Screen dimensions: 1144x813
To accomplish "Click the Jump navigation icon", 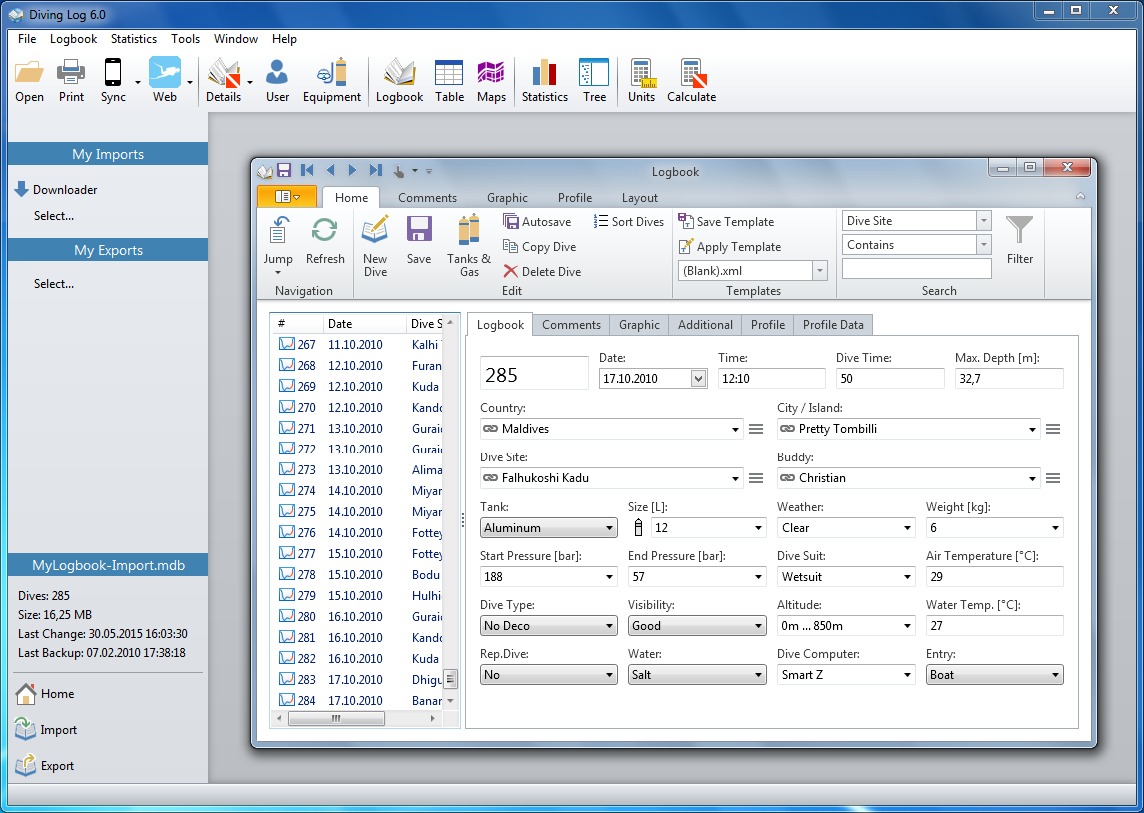I will (277, 230).
